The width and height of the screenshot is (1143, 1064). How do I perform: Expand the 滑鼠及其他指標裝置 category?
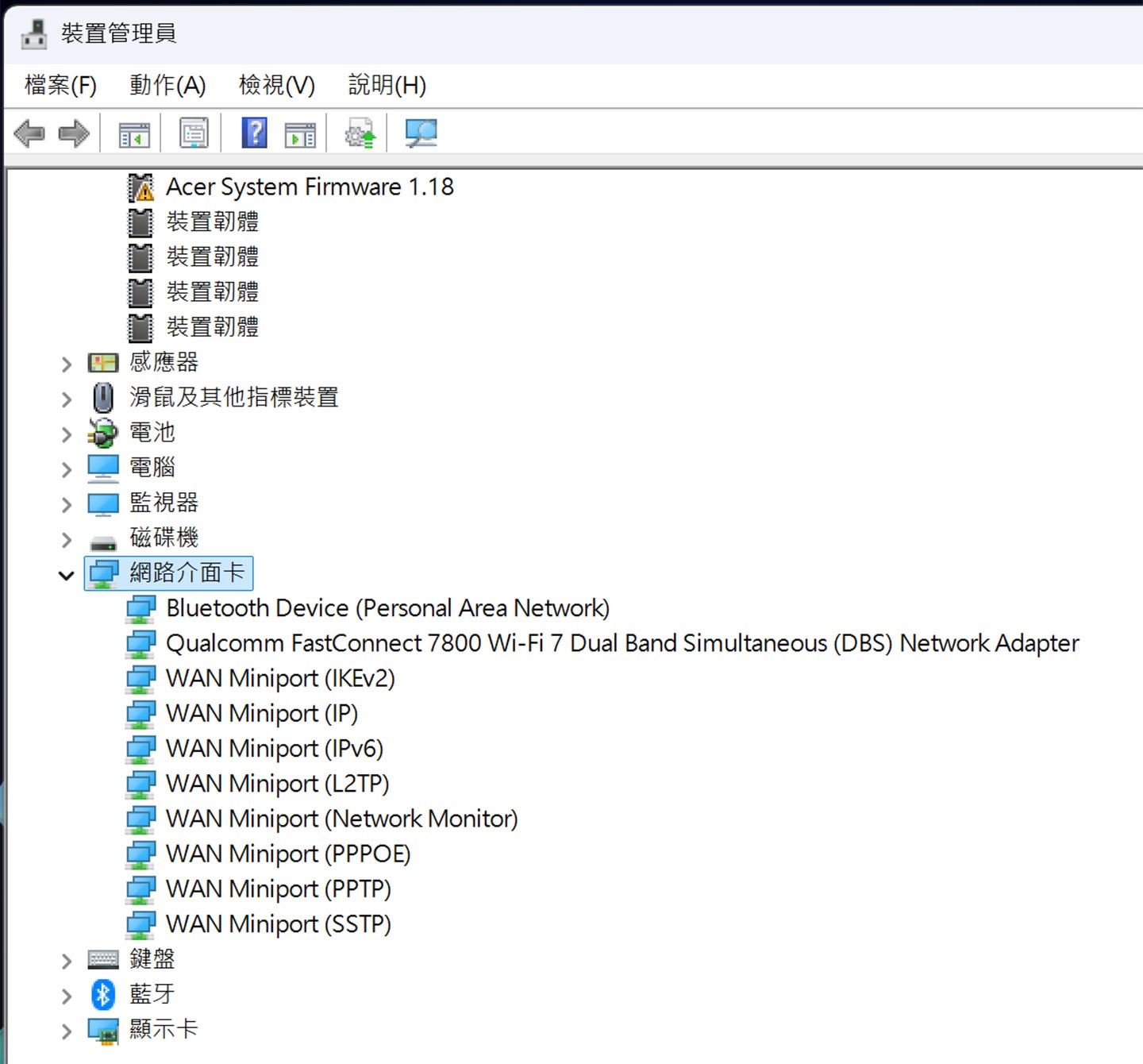point(67,399)
